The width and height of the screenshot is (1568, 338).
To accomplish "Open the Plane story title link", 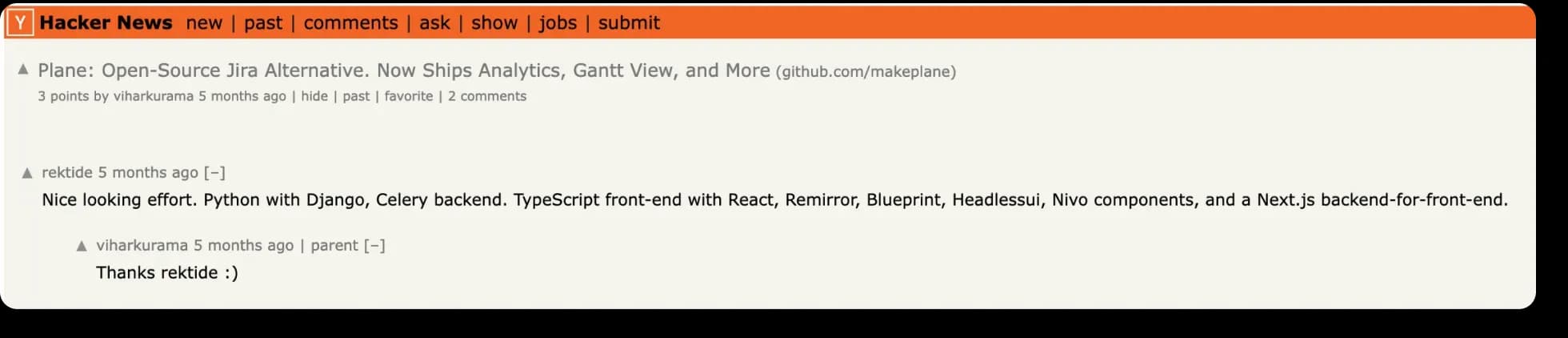I will point(403,70).
